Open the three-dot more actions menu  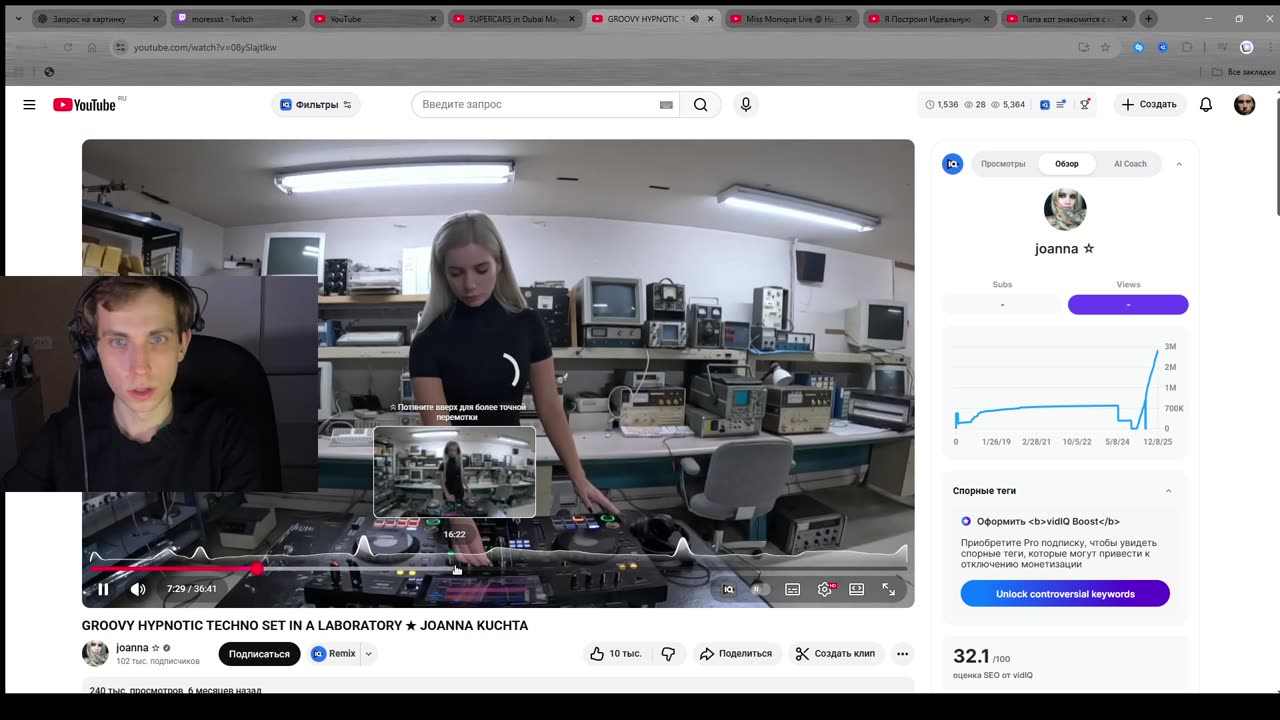coord(902,654)
